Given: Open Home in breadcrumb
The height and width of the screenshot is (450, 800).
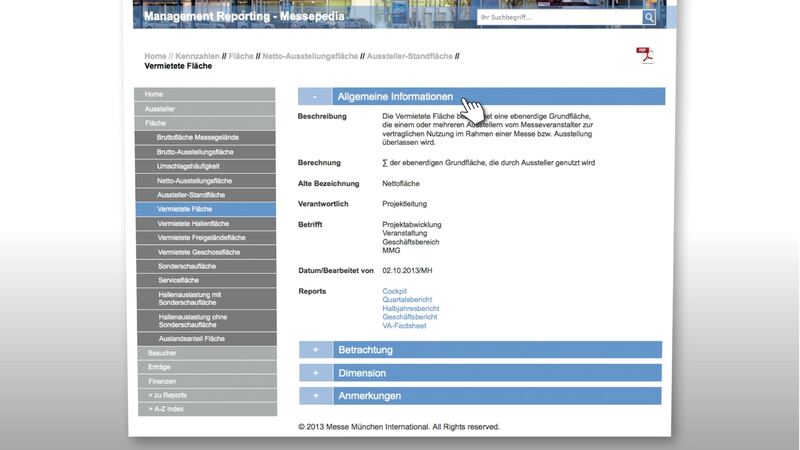Looking at the screenshot, I should click(x=155, y=56).
